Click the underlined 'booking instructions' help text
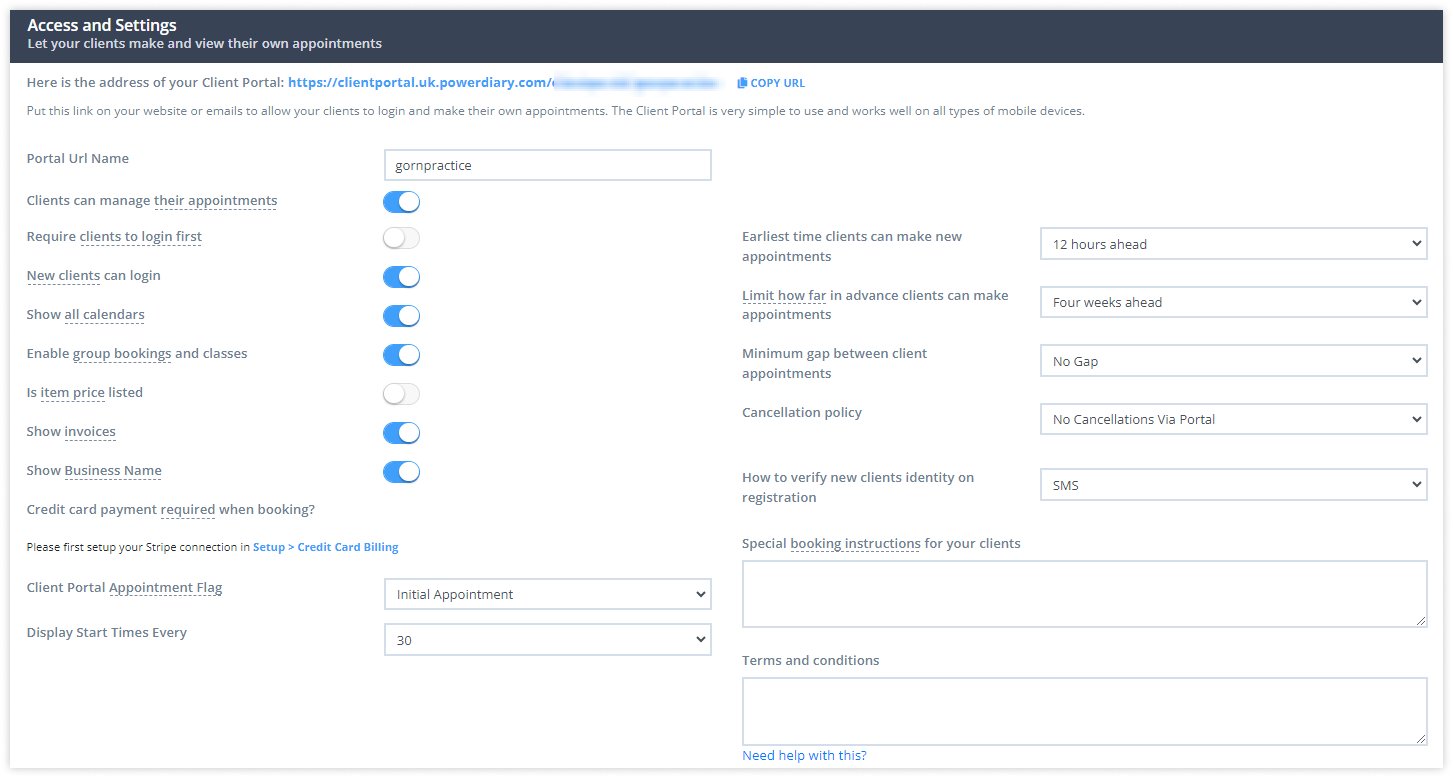Screen dimensions: 1453x778 855,544
